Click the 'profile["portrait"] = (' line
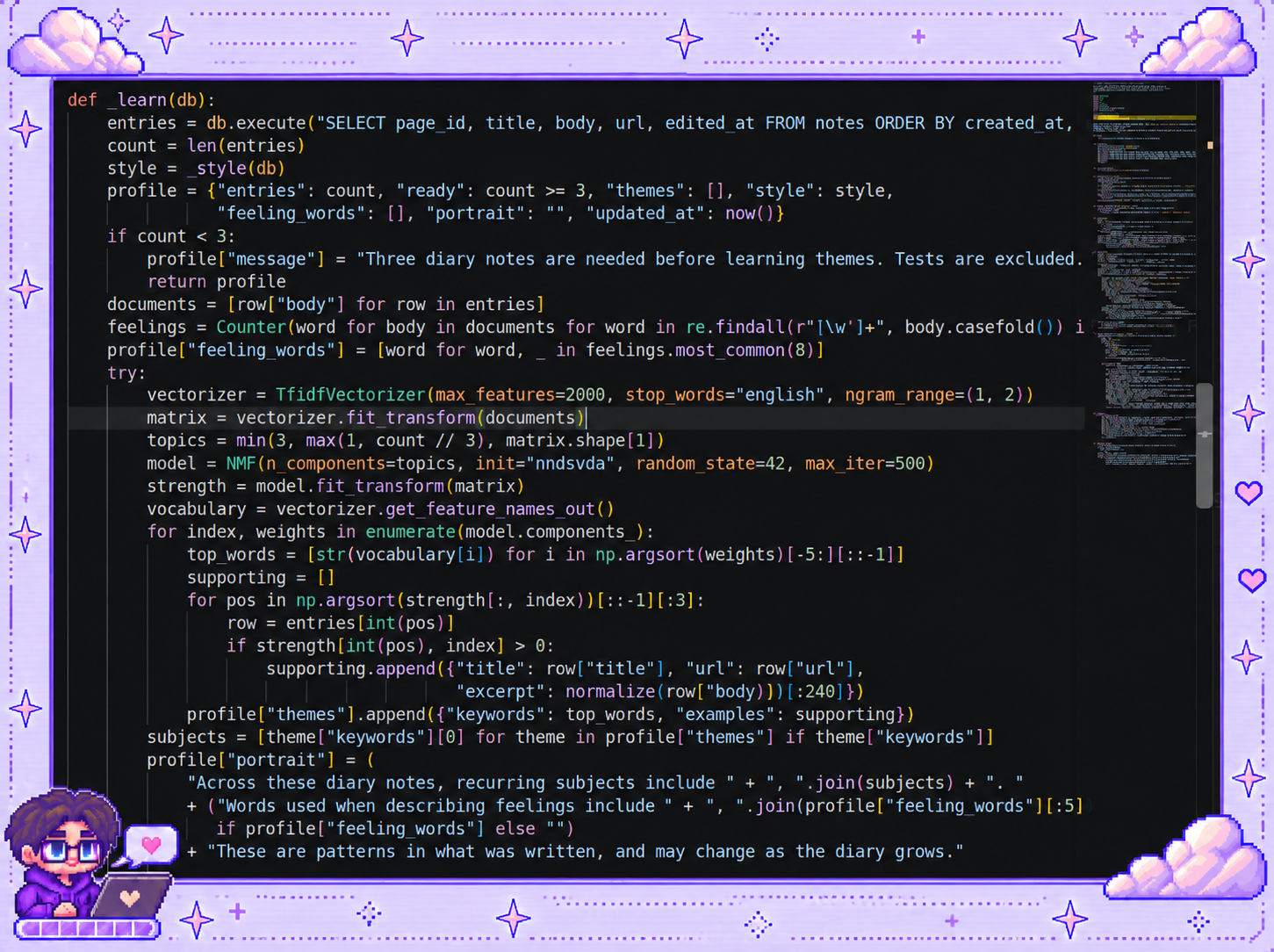 tap(261, 761)
